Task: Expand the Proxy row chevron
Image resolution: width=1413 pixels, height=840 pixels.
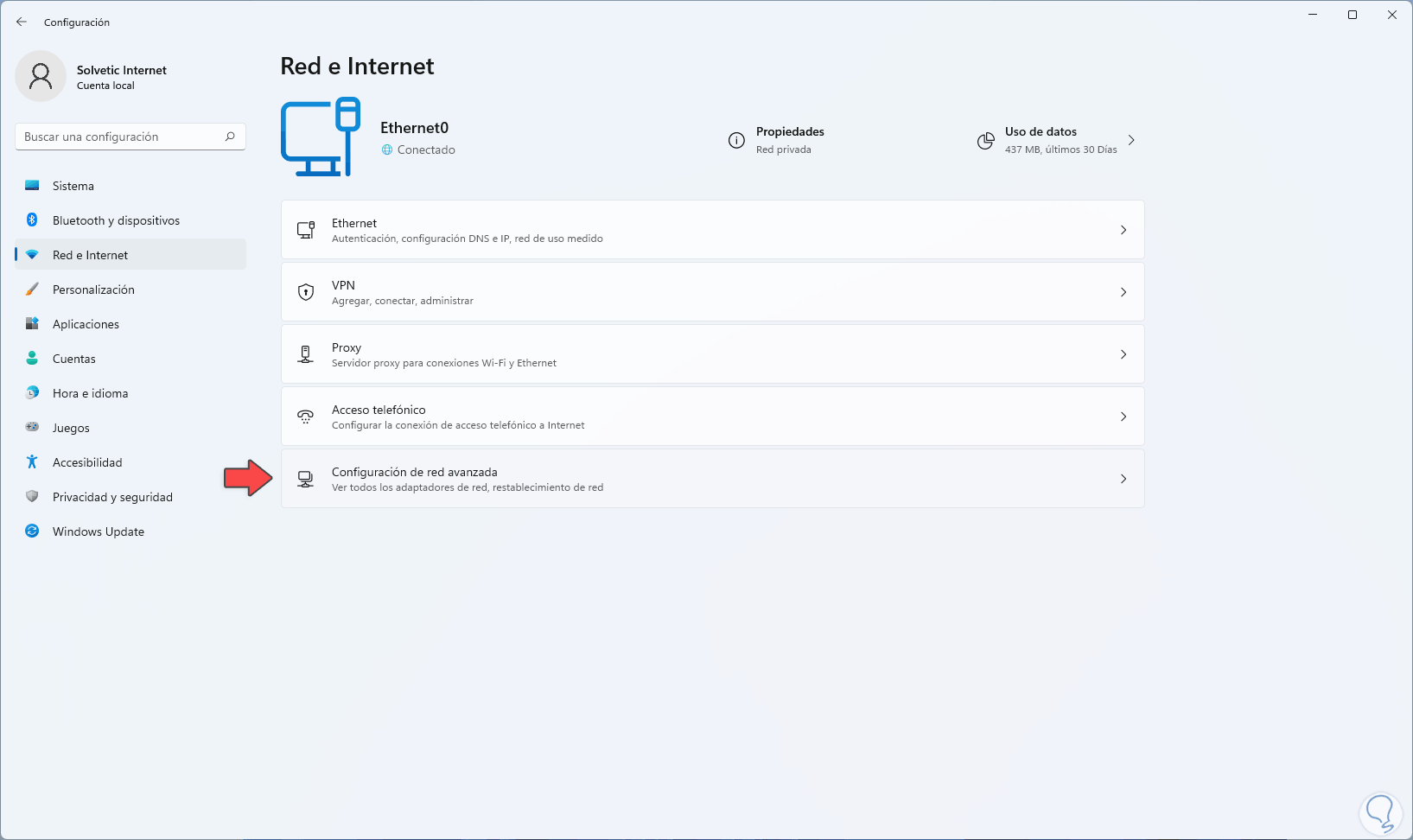Action: coord(1123,354)
